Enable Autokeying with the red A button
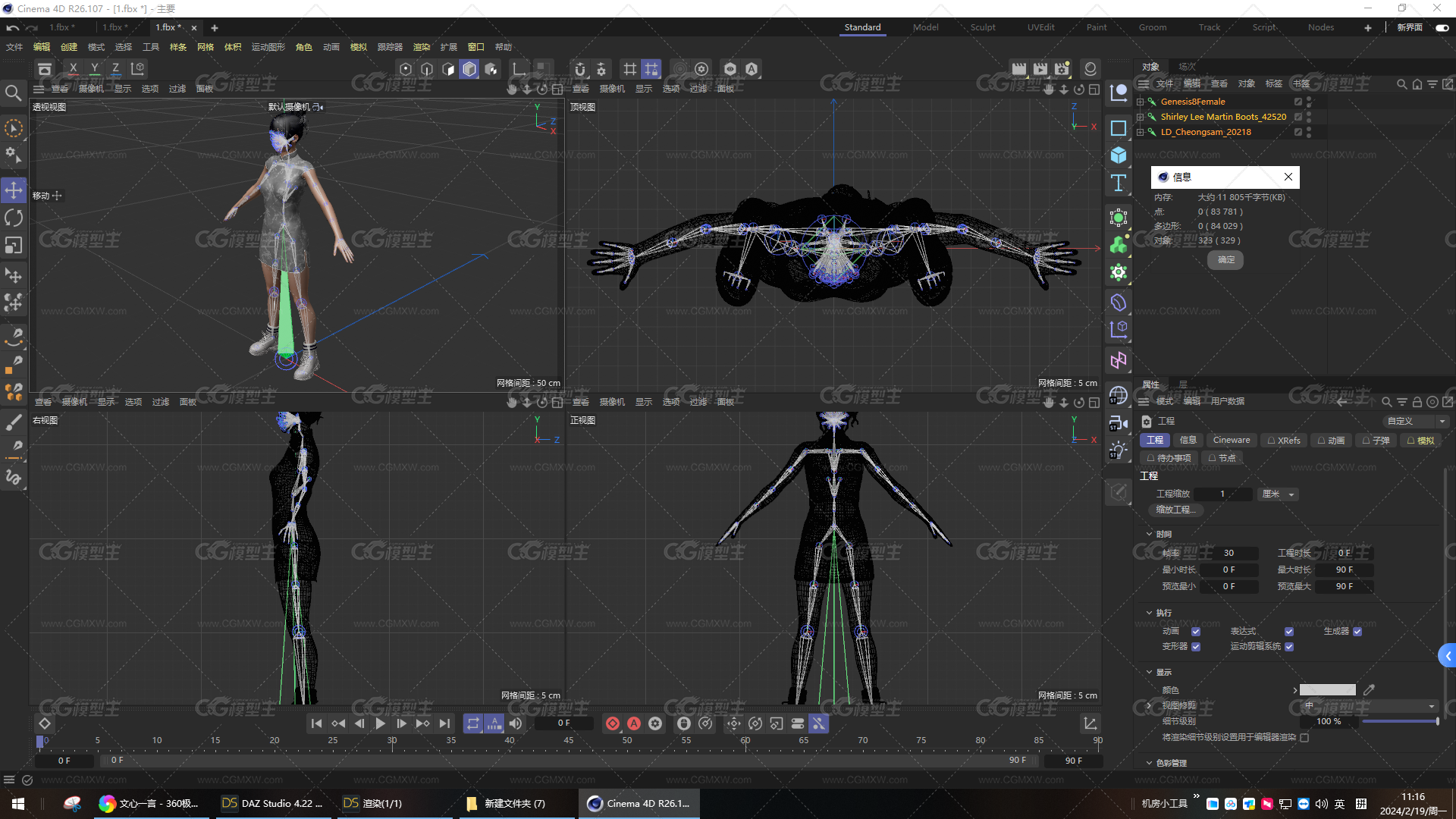The height and width of the screenshot is (819, 1456). tap(634, 724)
